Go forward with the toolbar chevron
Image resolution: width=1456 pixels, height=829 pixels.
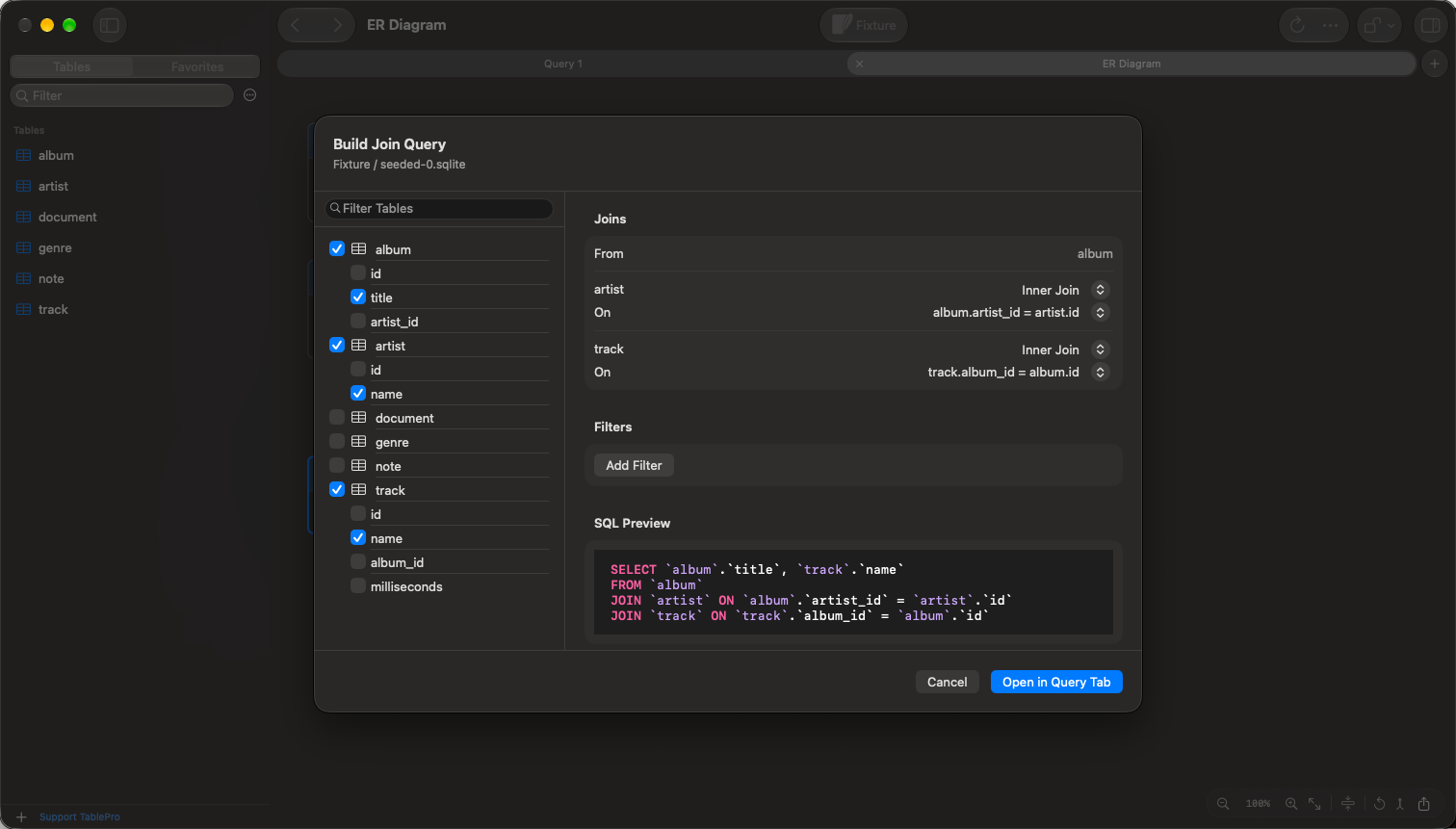pos(336,25)
